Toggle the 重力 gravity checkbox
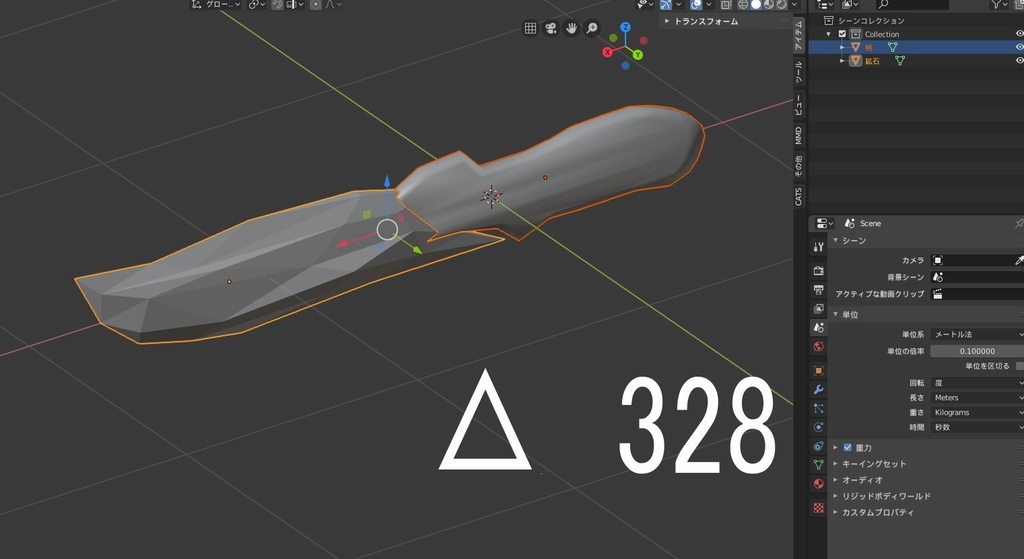Screen dimensions: 1024x559 tap(847, 447)
